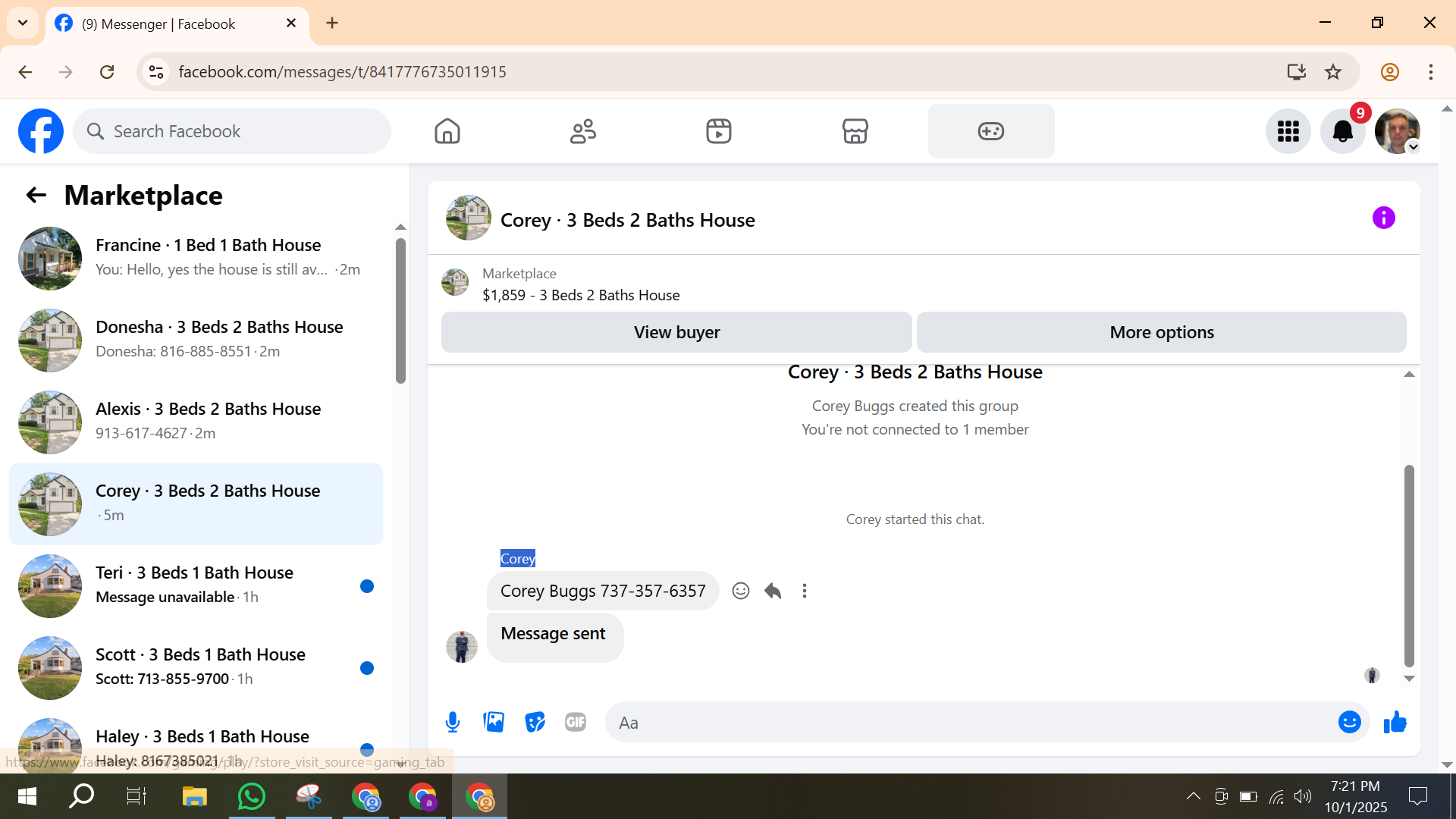Open the 7:21 PM clock and calendar
The height and width of the screenshot is (819, 1456).
1356,796
